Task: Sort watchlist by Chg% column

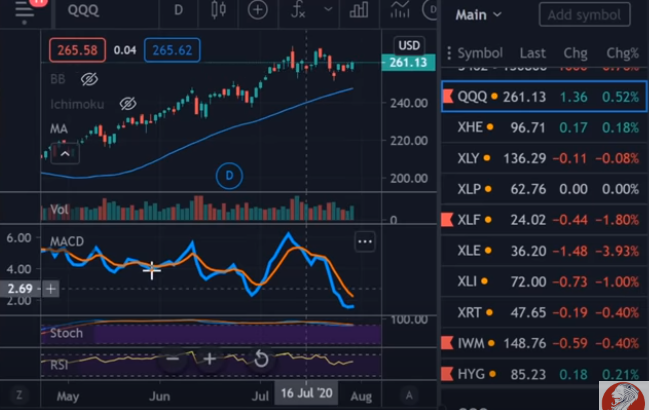Action: 623,53
